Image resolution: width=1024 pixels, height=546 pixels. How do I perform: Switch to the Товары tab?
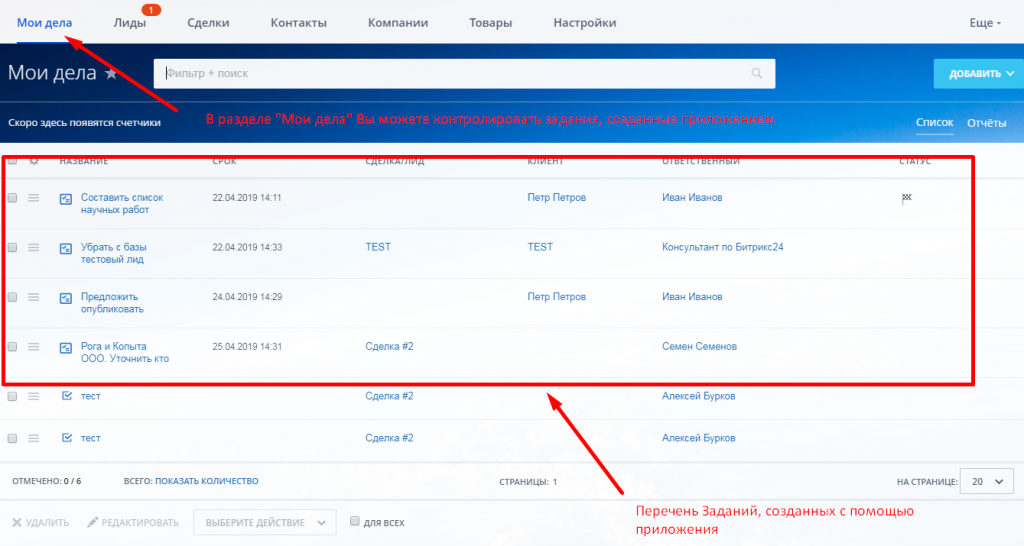(490, 22)
